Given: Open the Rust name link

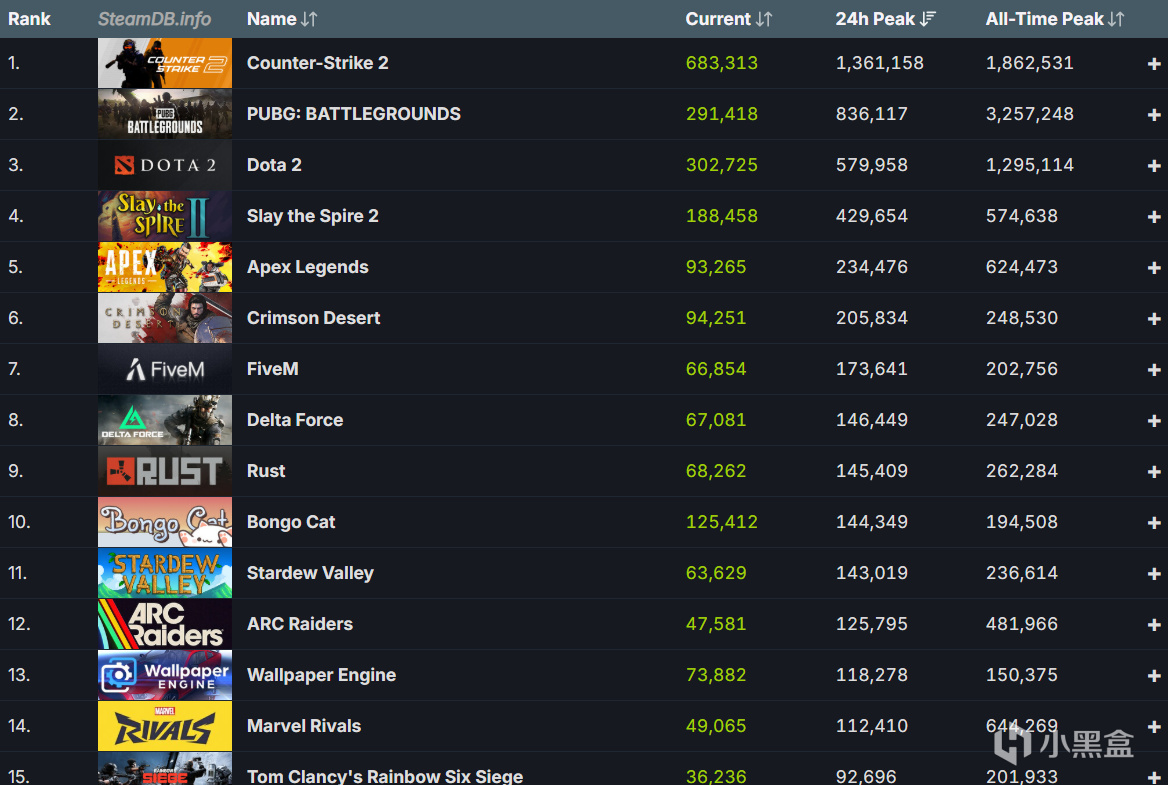Looking at the screenshot, I should coord(266,471).
